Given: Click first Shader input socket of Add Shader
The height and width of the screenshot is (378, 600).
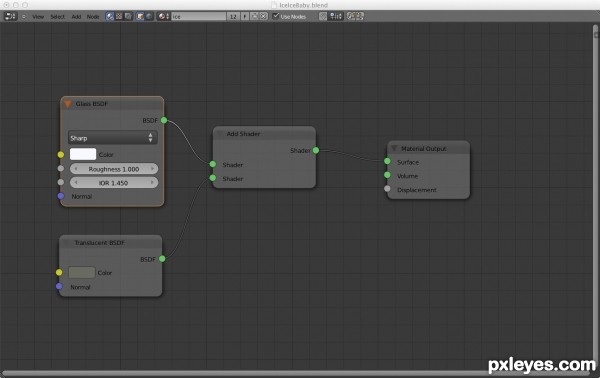Looking at the screenshot, I should [213, 164].
